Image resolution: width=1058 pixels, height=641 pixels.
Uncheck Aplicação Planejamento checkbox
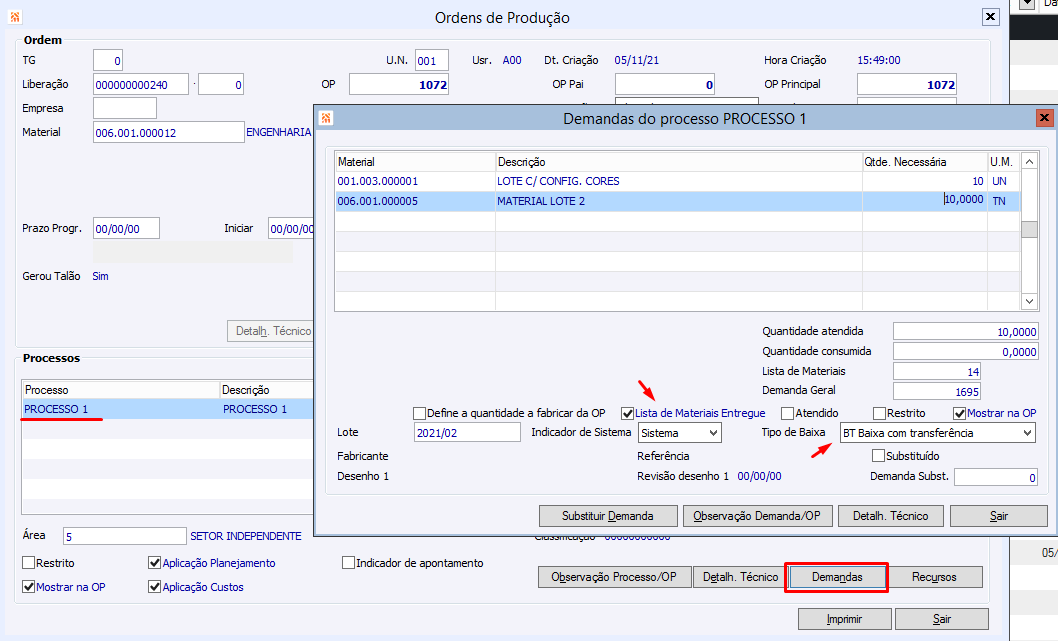[x=154, y=562]
